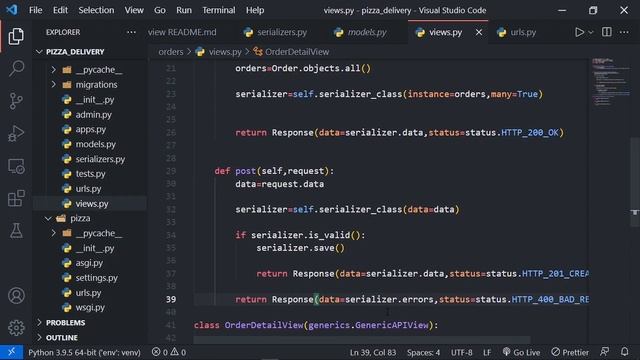Open the Source Control view icon
This screenshot has width=640, height=360.
[x=16, y=101]
